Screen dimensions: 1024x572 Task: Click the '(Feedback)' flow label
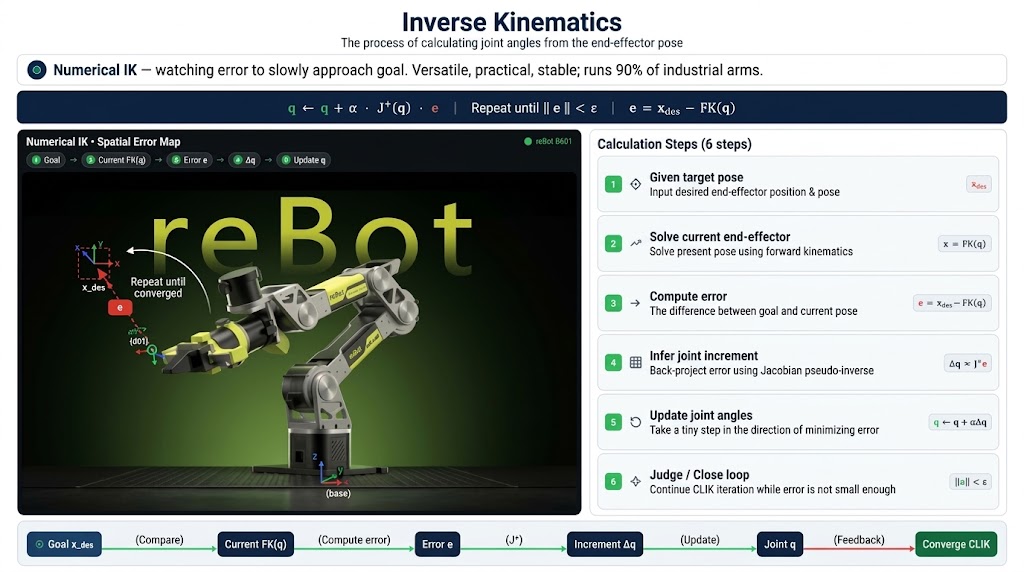pyautogui.click(x=859, y=540)
